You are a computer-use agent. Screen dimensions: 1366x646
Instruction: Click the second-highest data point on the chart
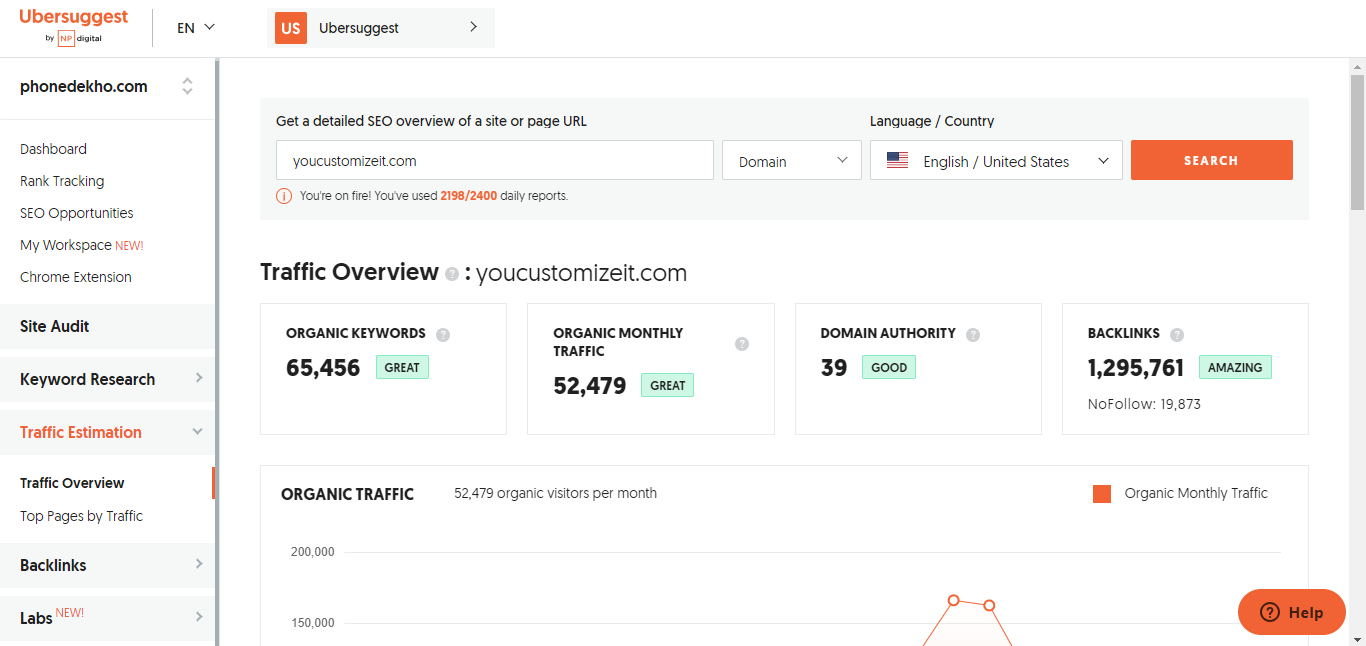pos(989,605)
